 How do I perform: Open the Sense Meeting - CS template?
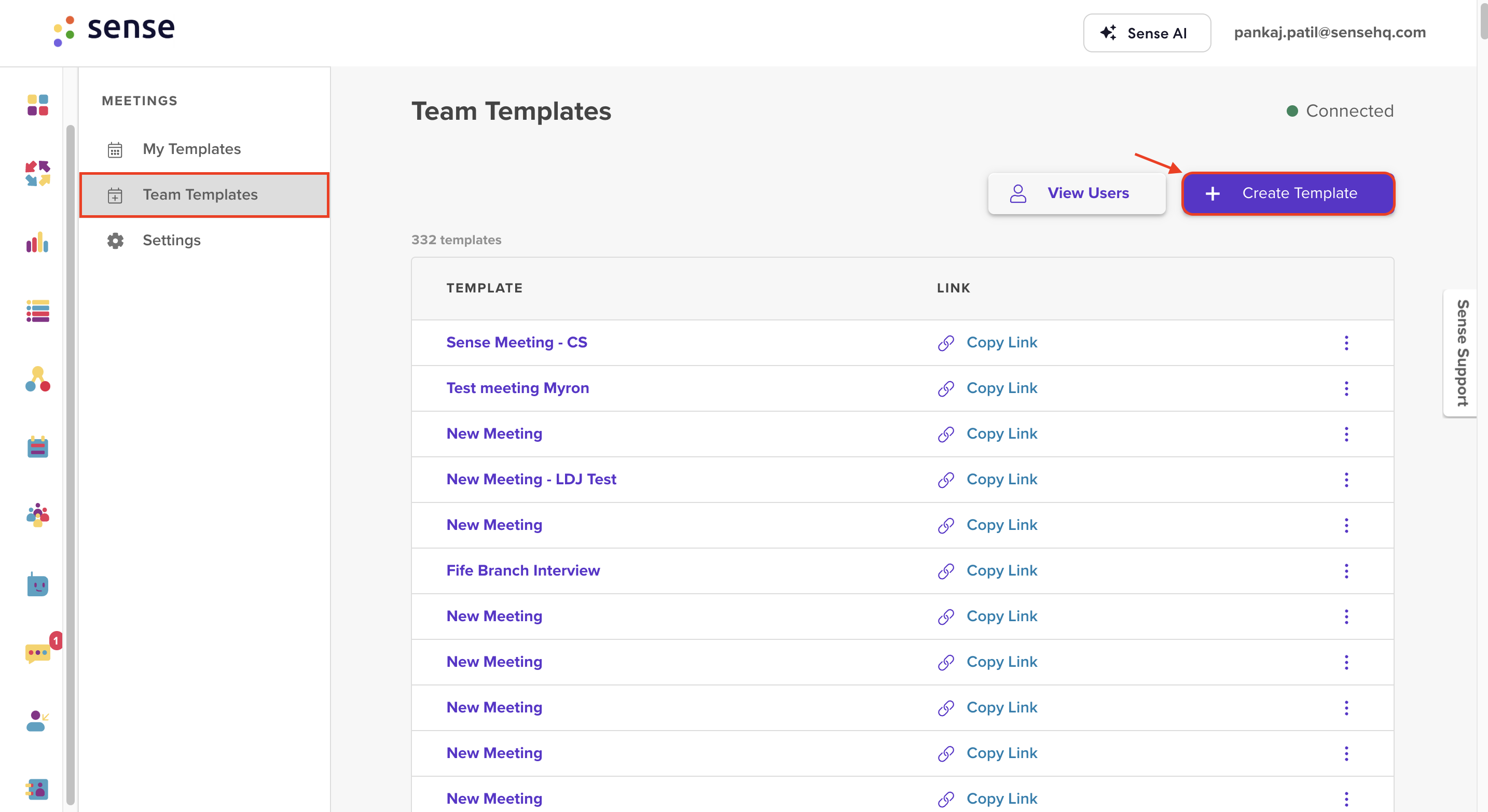point(516,342)
